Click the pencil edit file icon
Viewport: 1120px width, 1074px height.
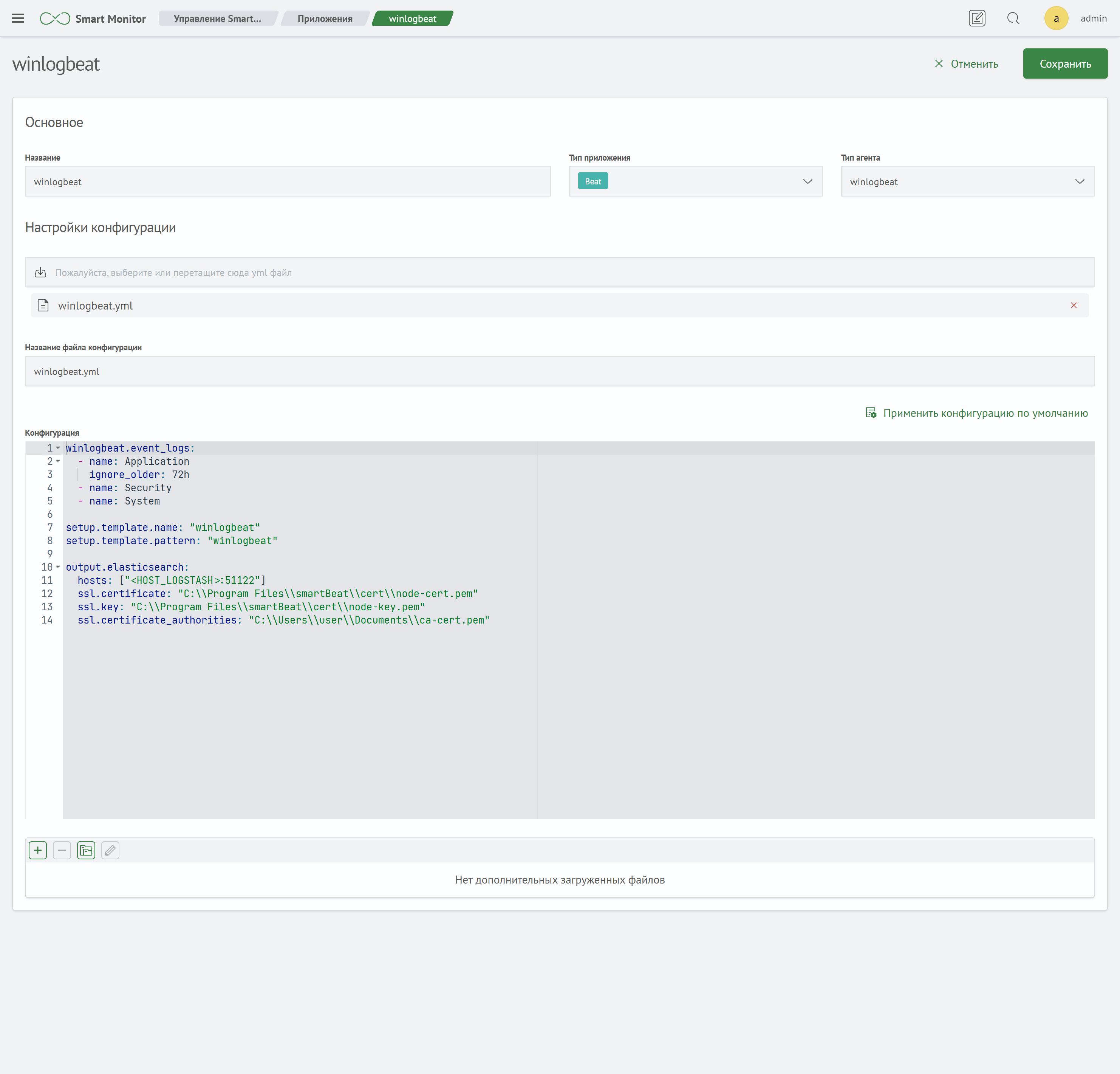110,850
